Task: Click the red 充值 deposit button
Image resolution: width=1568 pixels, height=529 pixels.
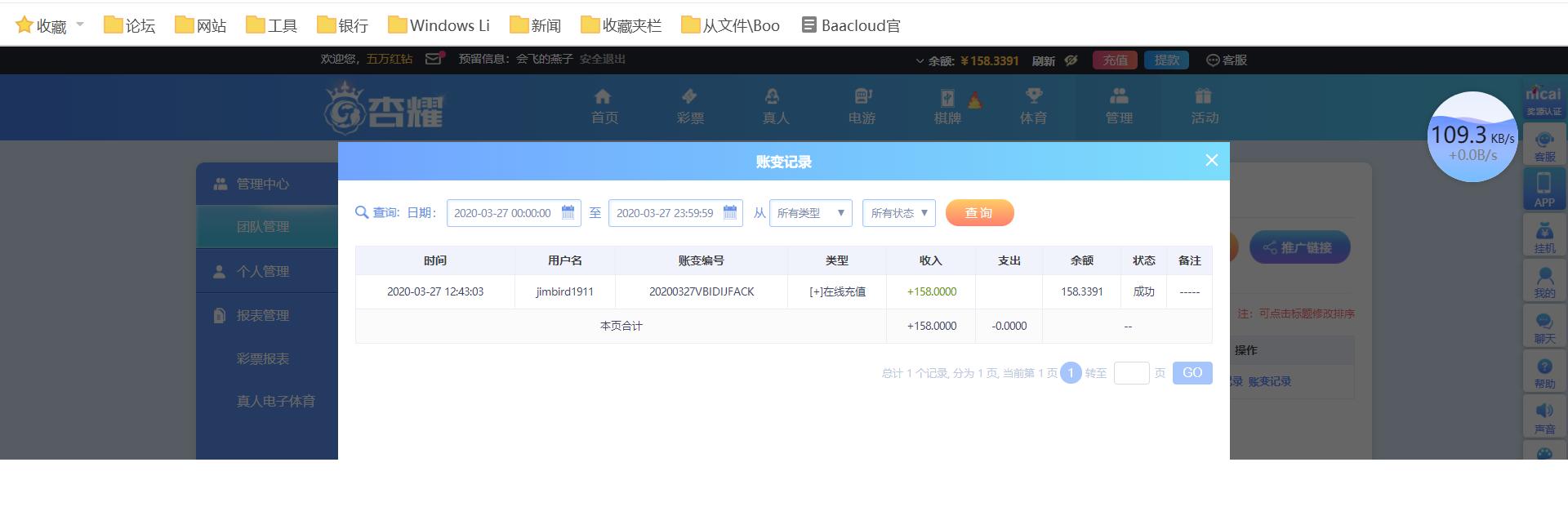Action: pos(1115,60)
